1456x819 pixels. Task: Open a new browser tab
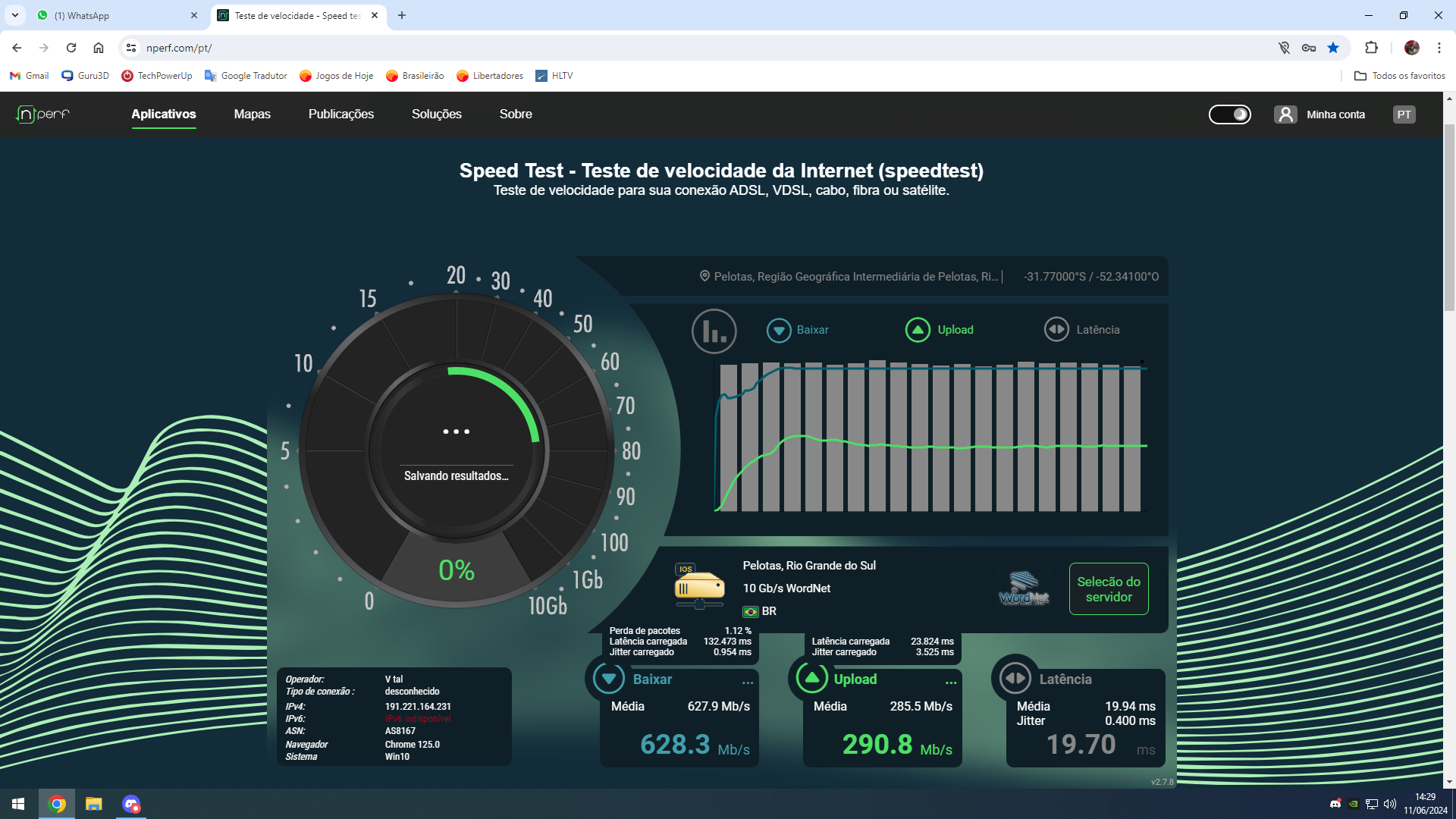point(402,15)
